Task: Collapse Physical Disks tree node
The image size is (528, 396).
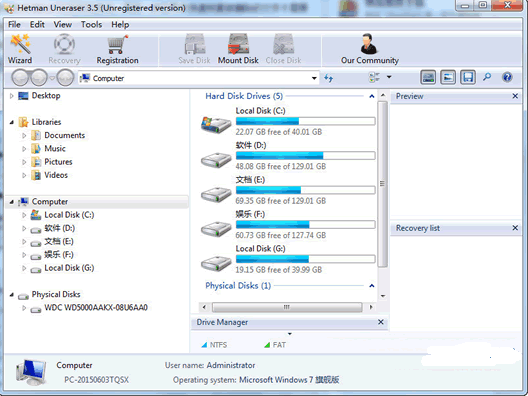Action: (x=12, y=295)
